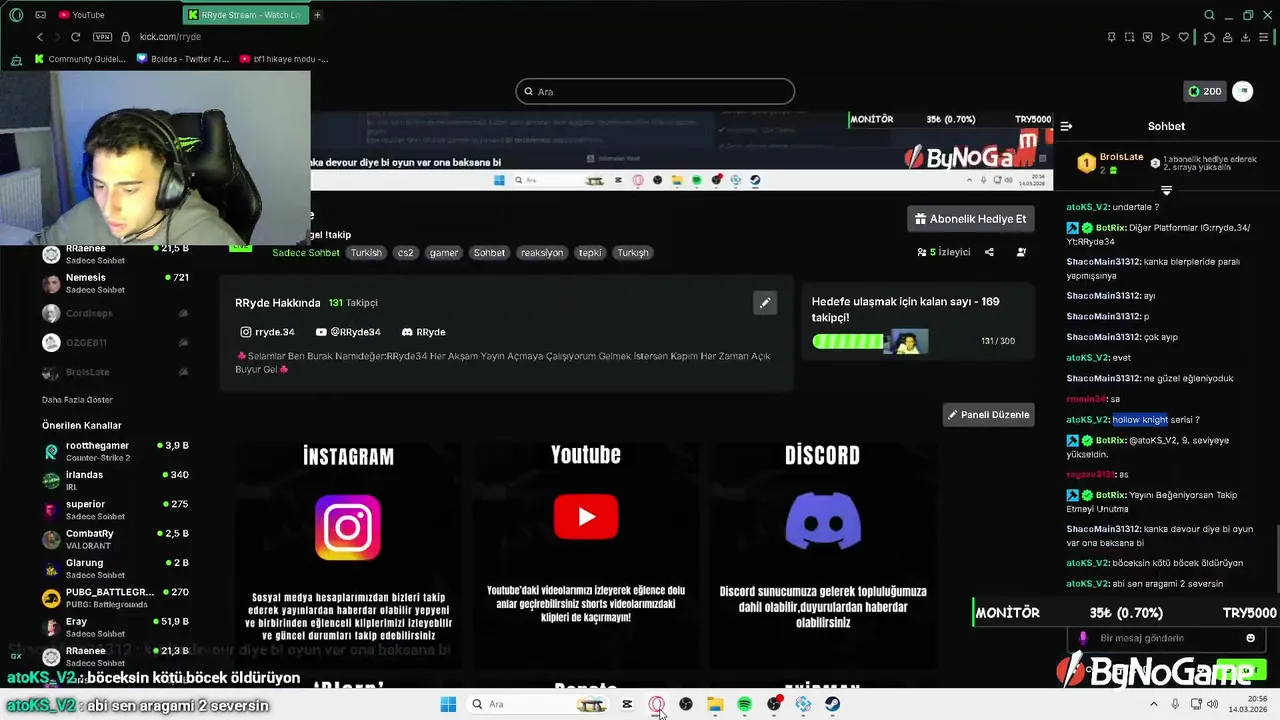Open rootthegamer recommended channel
Screen dimensions: 1280x720
click(115, 451)
